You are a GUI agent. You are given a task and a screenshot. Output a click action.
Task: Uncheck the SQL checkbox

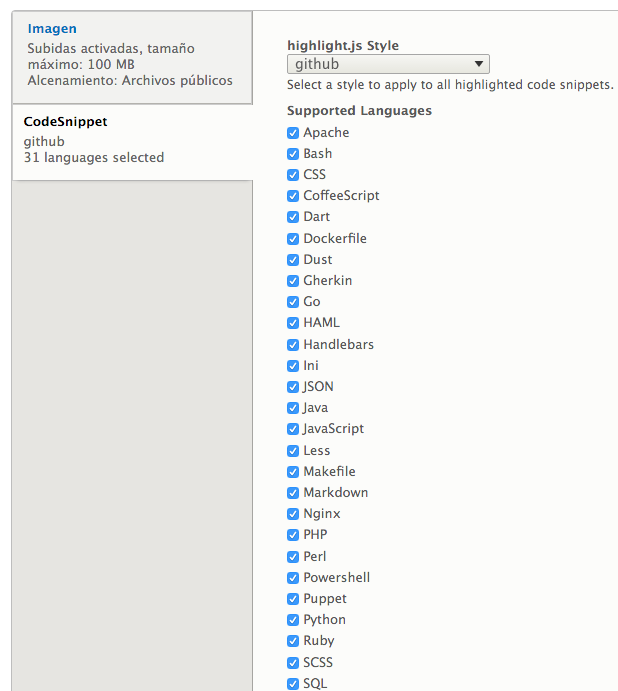[x=293, y=684]
